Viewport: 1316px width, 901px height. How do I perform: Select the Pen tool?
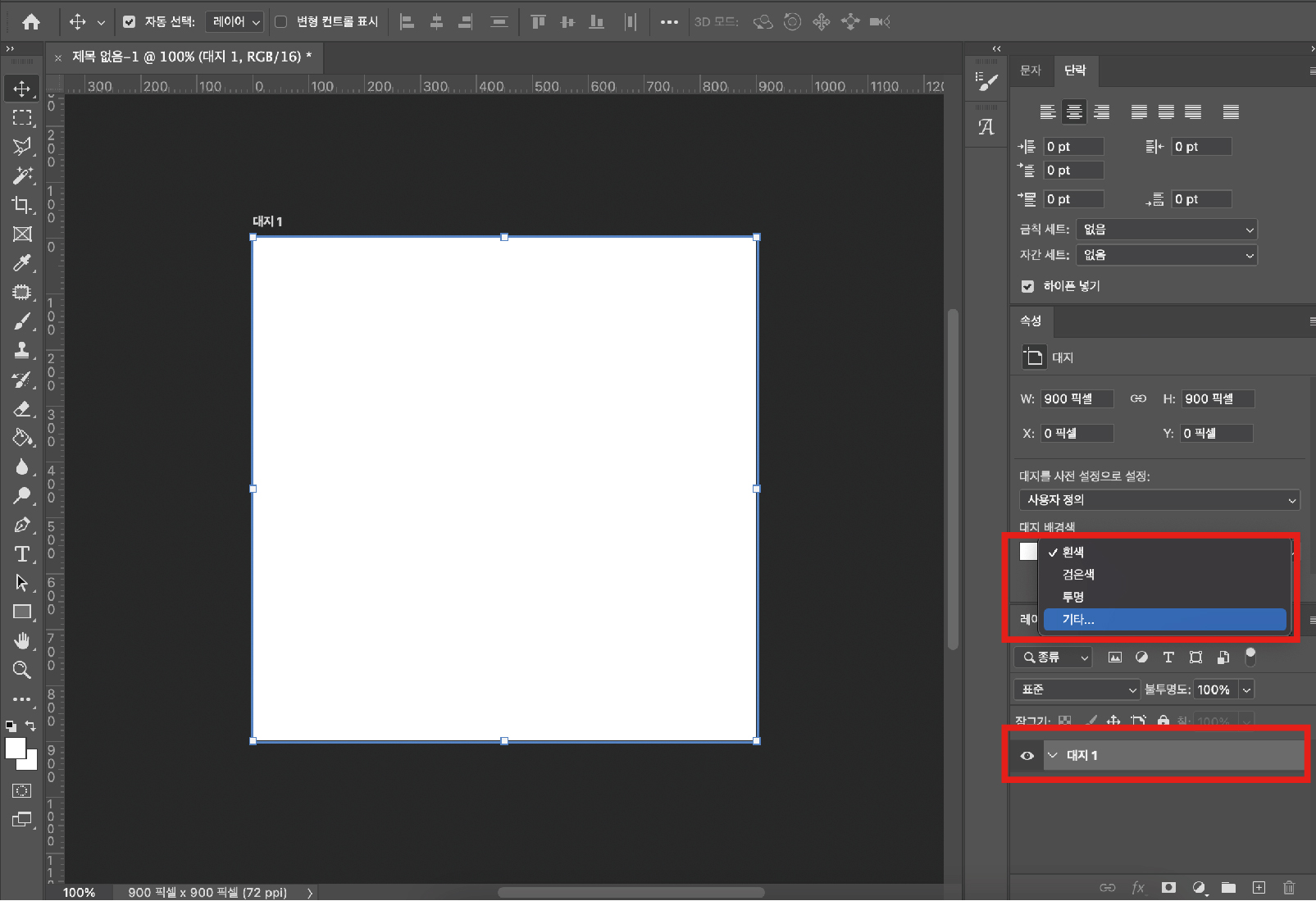pyautogui.click(x=22, y=525)
